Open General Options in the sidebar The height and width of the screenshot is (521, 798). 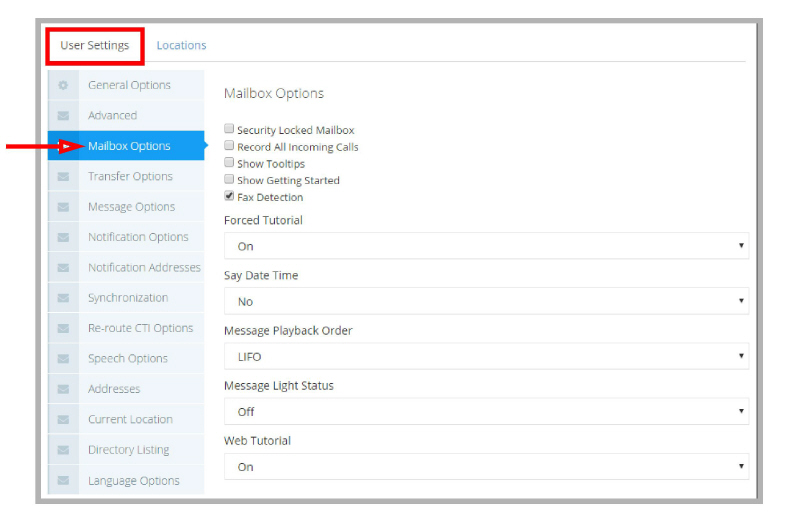click(126, 85)
